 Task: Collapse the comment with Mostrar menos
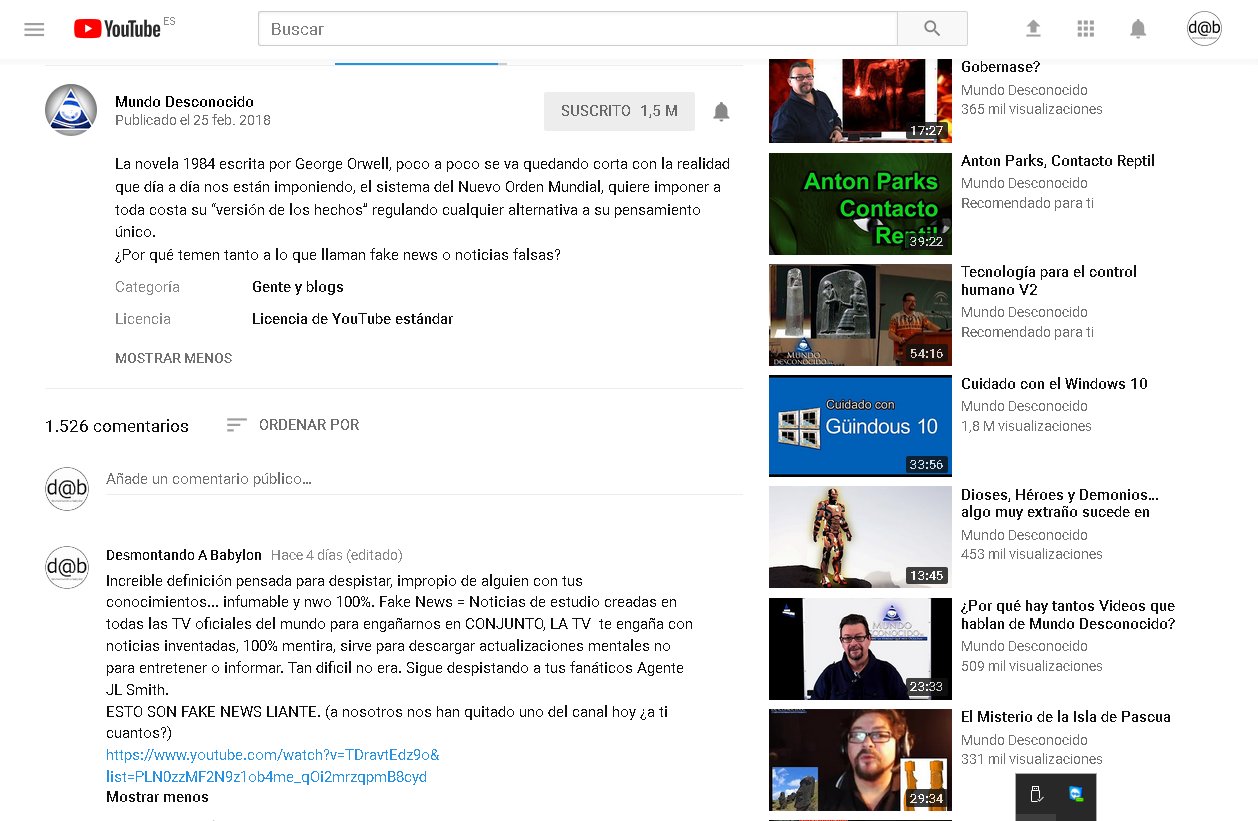[157, 797]
